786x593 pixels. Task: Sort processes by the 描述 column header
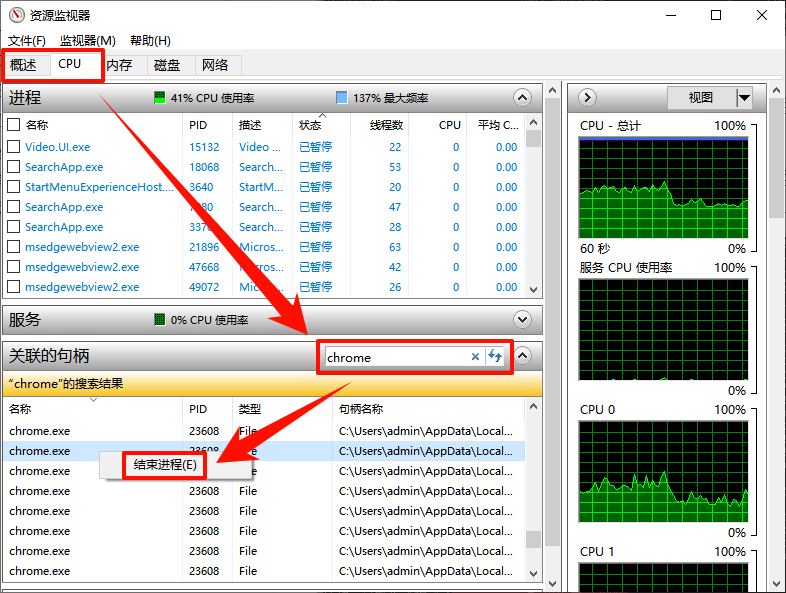(x=262, y=125)
